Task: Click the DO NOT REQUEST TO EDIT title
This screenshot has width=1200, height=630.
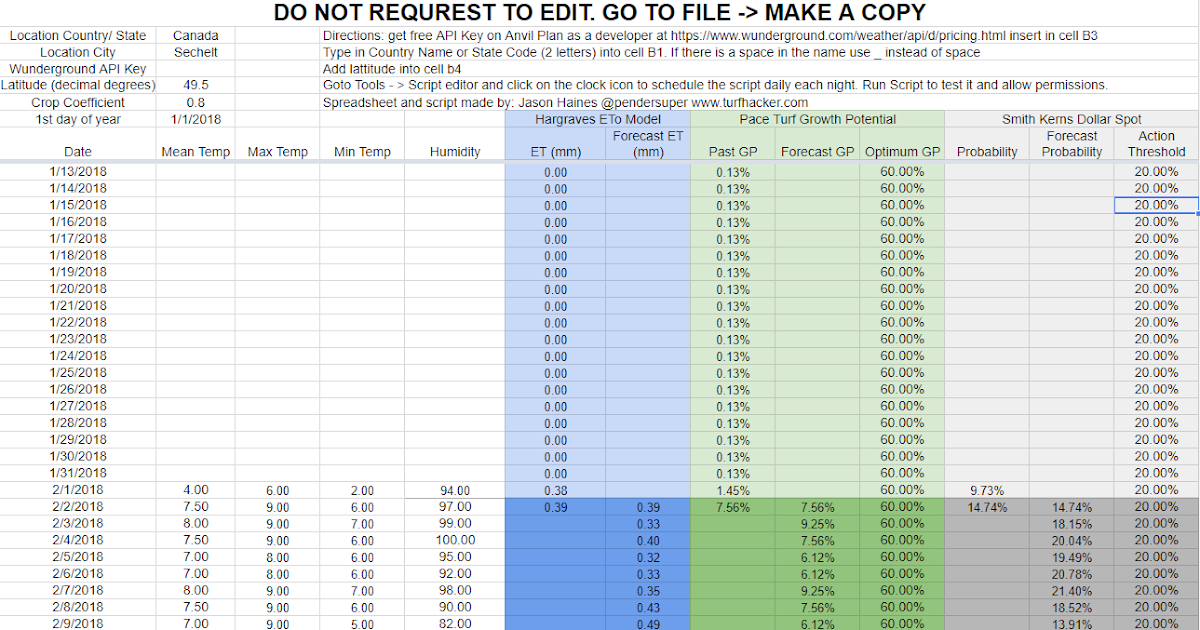Action: [600, 13]
